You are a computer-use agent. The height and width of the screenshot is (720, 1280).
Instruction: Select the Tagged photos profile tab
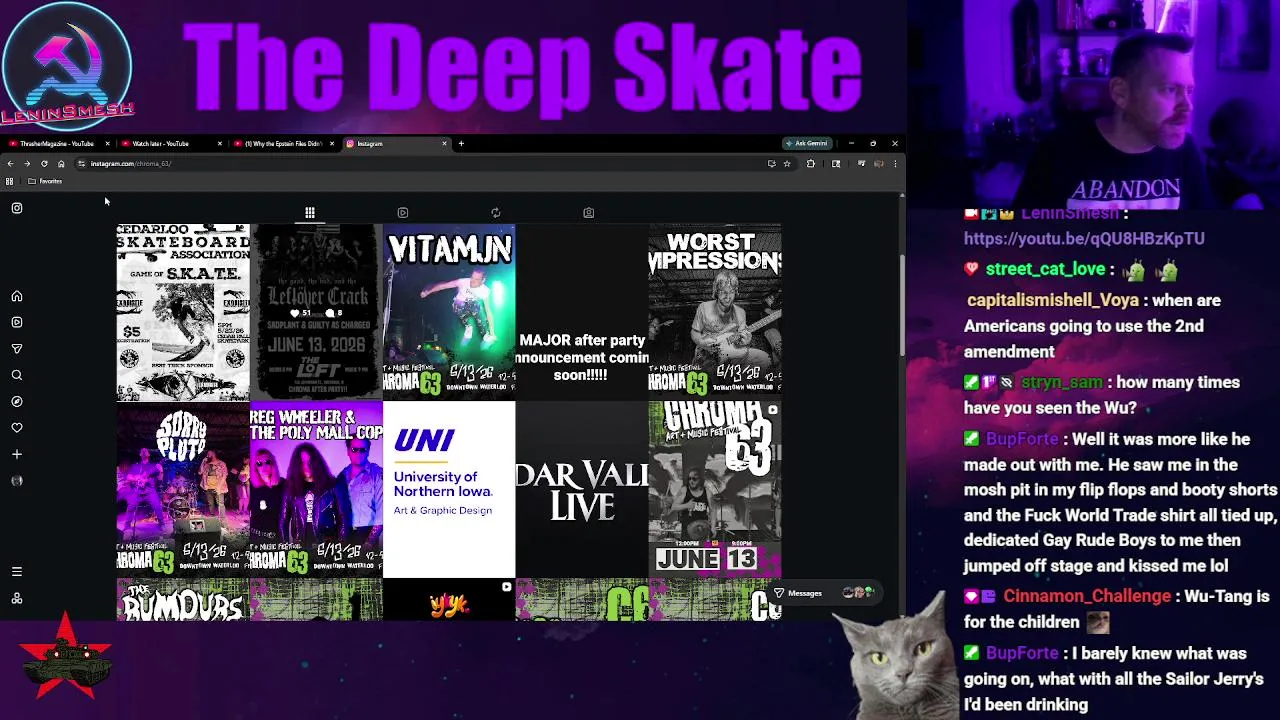pos(589,213)
